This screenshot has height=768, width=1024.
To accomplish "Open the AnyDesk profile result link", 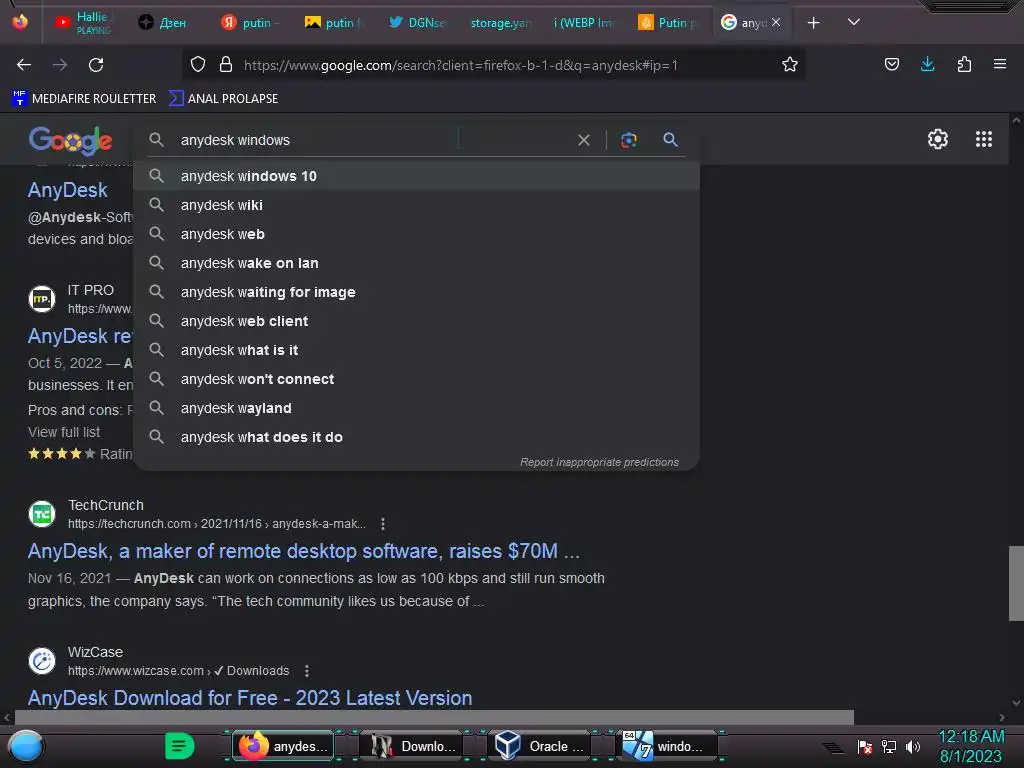I will (67, 190).
